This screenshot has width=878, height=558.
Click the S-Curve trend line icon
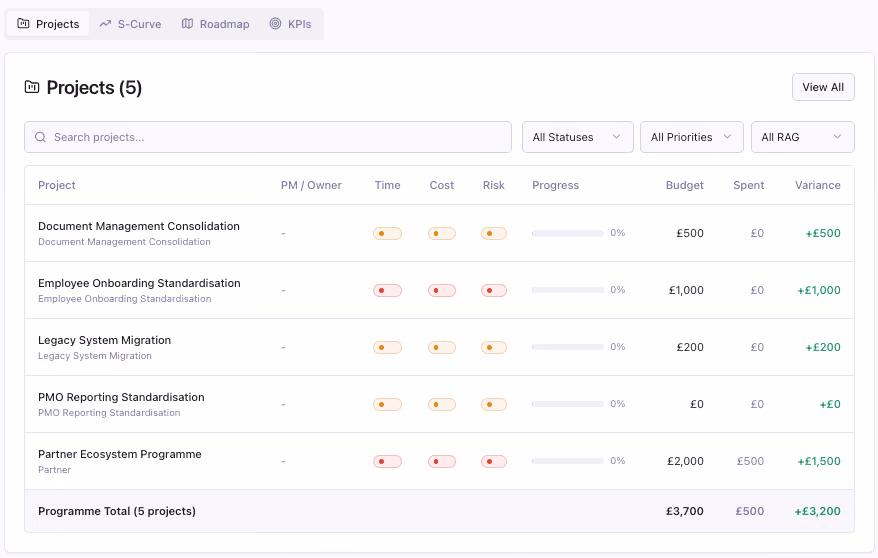(x=105, y=24)
